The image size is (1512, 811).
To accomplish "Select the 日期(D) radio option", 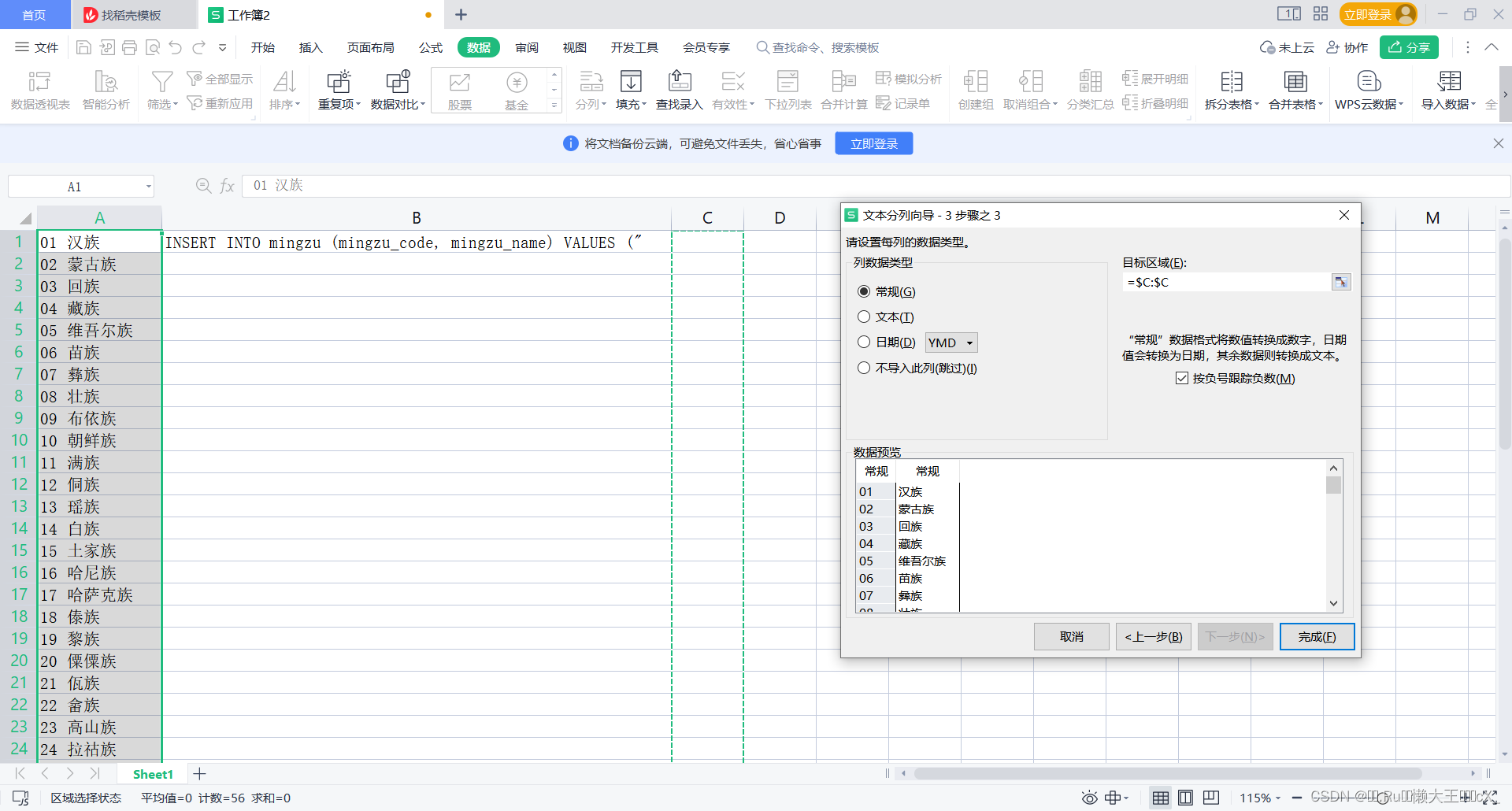I will point(864,342).
